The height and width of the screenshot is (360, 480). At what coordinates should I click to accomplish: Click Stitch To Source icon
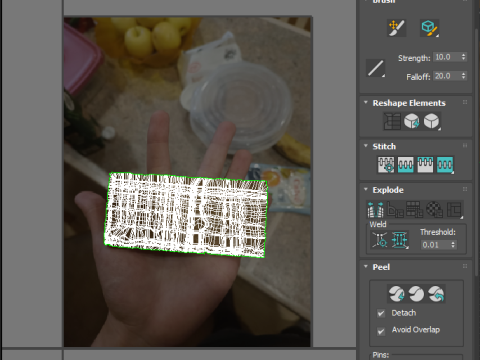[x=425, y=165]
